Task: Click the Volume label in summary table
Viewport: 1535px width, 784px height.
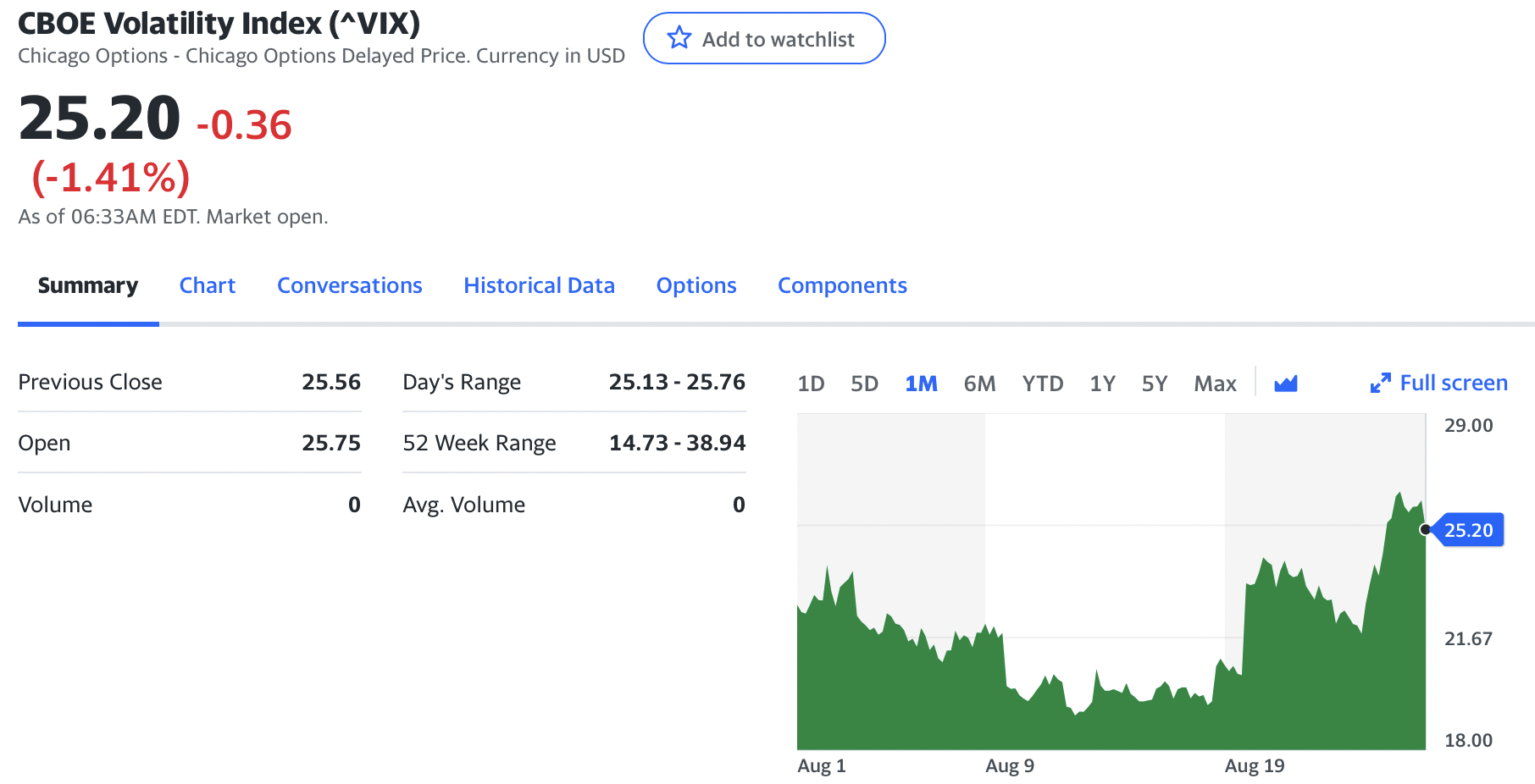Action: (x=55, y=505)
